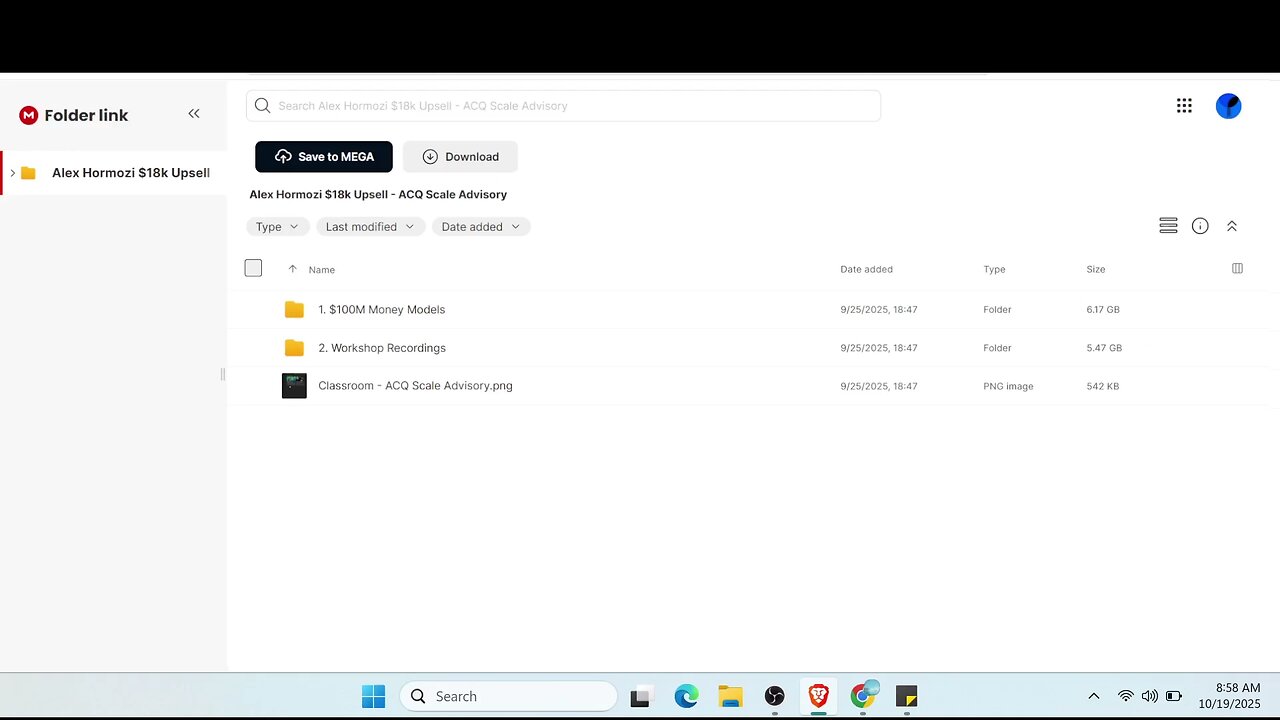Image resolution: width=1280 pixels, height=720 pixels.
Task: Open File Explorer from the taskbar
Action: pyautogui.click(x=730, y=697)
